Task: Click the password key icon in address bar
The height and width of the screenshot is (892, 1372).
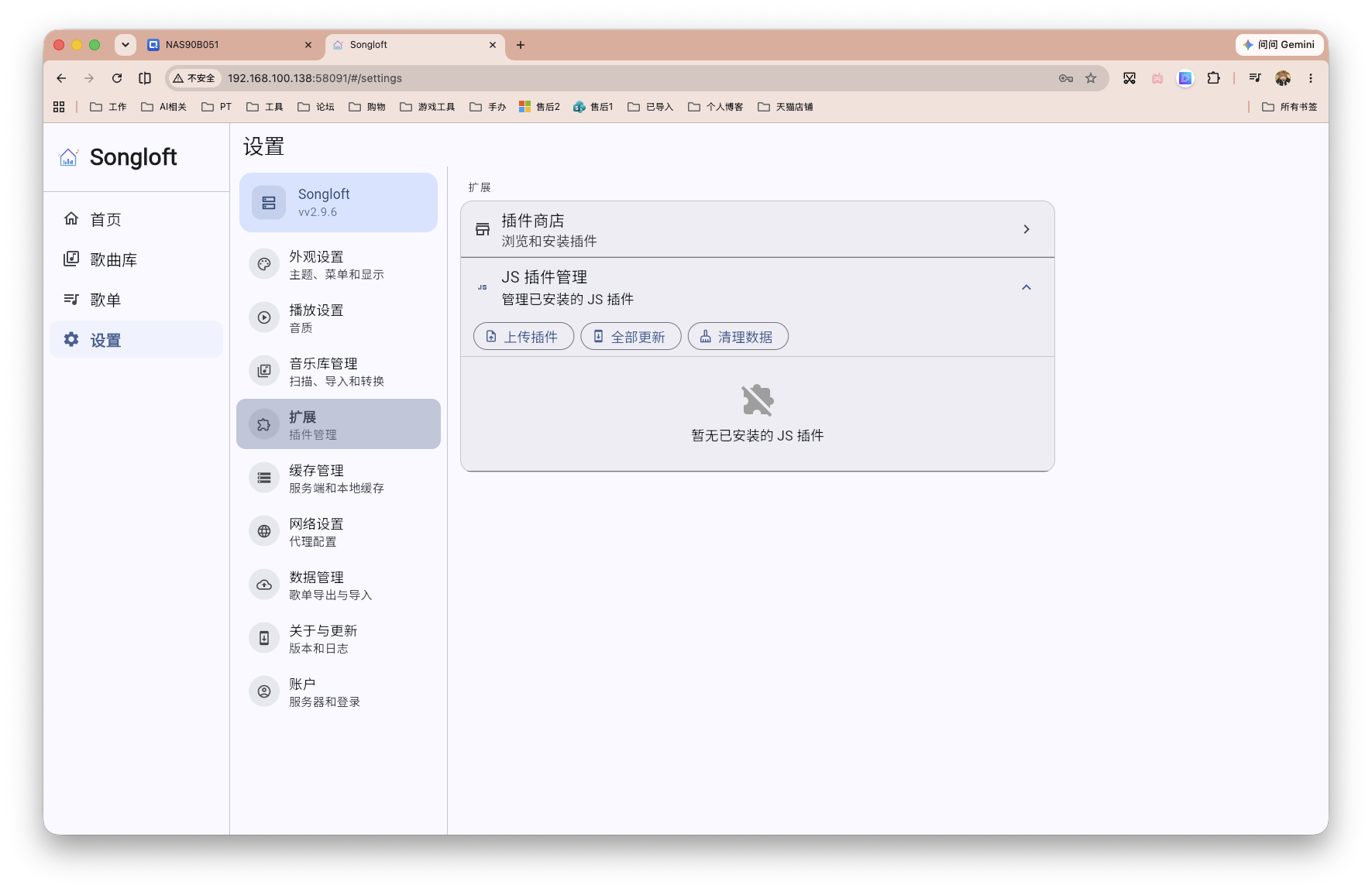Action: (x=1066, y=78)
